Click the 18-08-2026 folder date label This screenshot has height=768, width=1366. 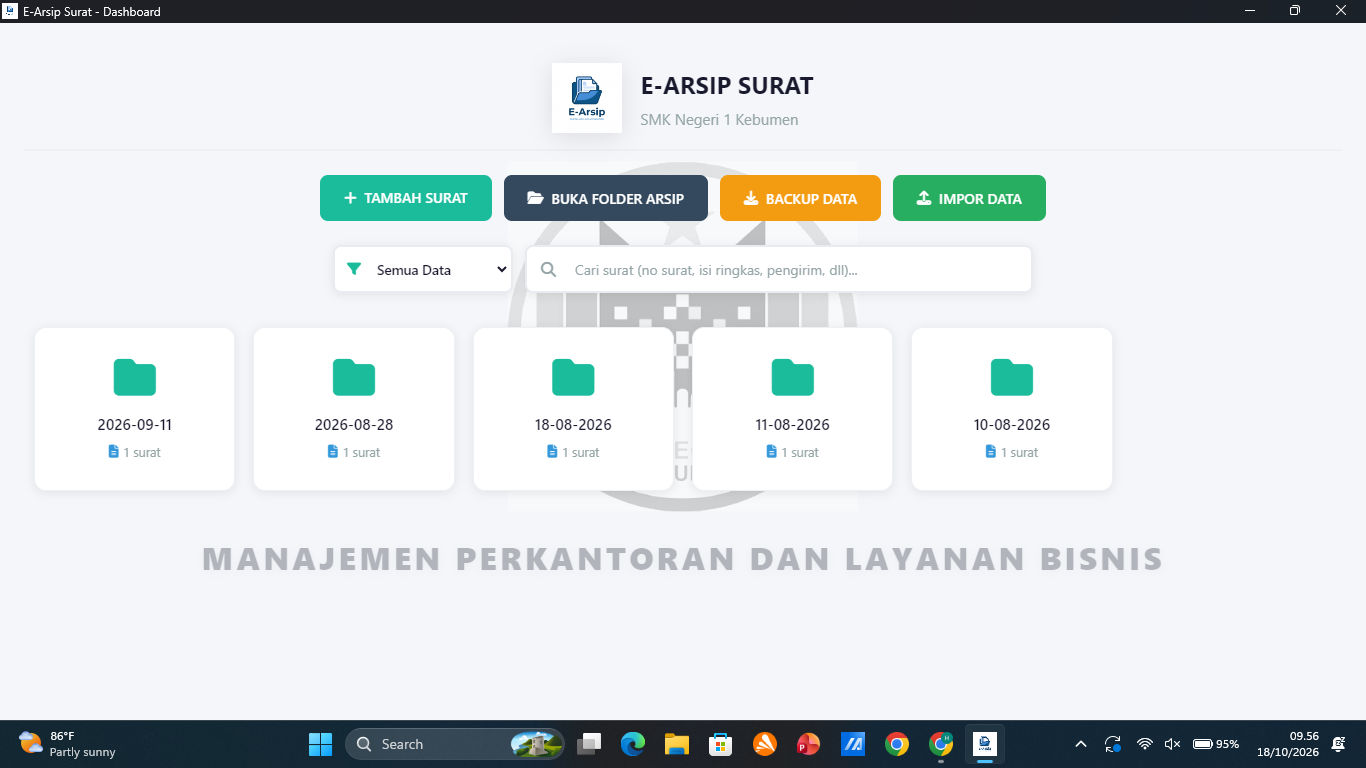[x=573, y=424]
